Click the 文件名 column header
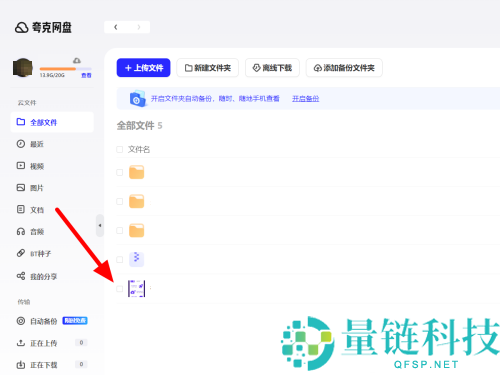The height and width of the screenshot is (375, 500). pyautogui.click(x=139, y=149)
